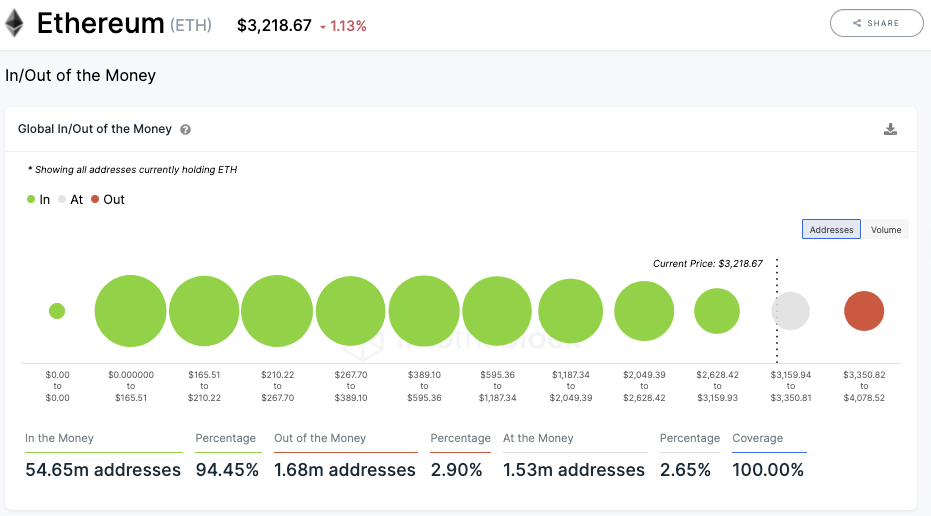The image size is (931, 516).
Task: Click the 'Showing all addresses currently holding ETH' note
Action: [132, 170]
